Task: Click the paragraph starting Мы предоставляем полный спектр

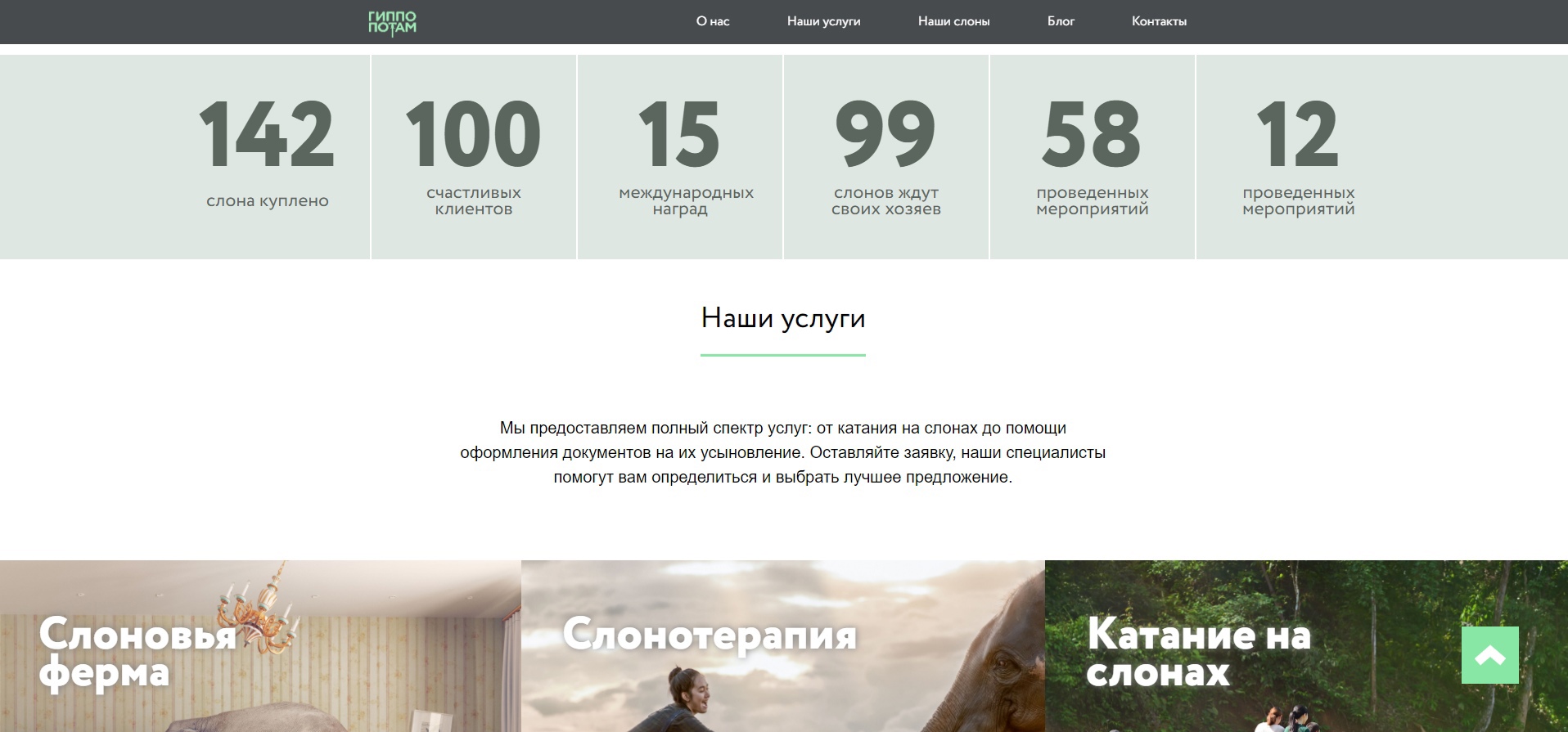Action: tap(783, 452)
